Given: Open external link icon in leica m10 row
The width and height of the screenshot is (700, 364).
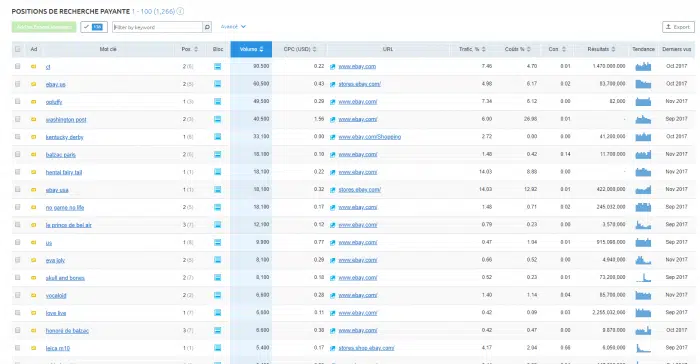Looking at the screenshot, I should click(333, 348).
